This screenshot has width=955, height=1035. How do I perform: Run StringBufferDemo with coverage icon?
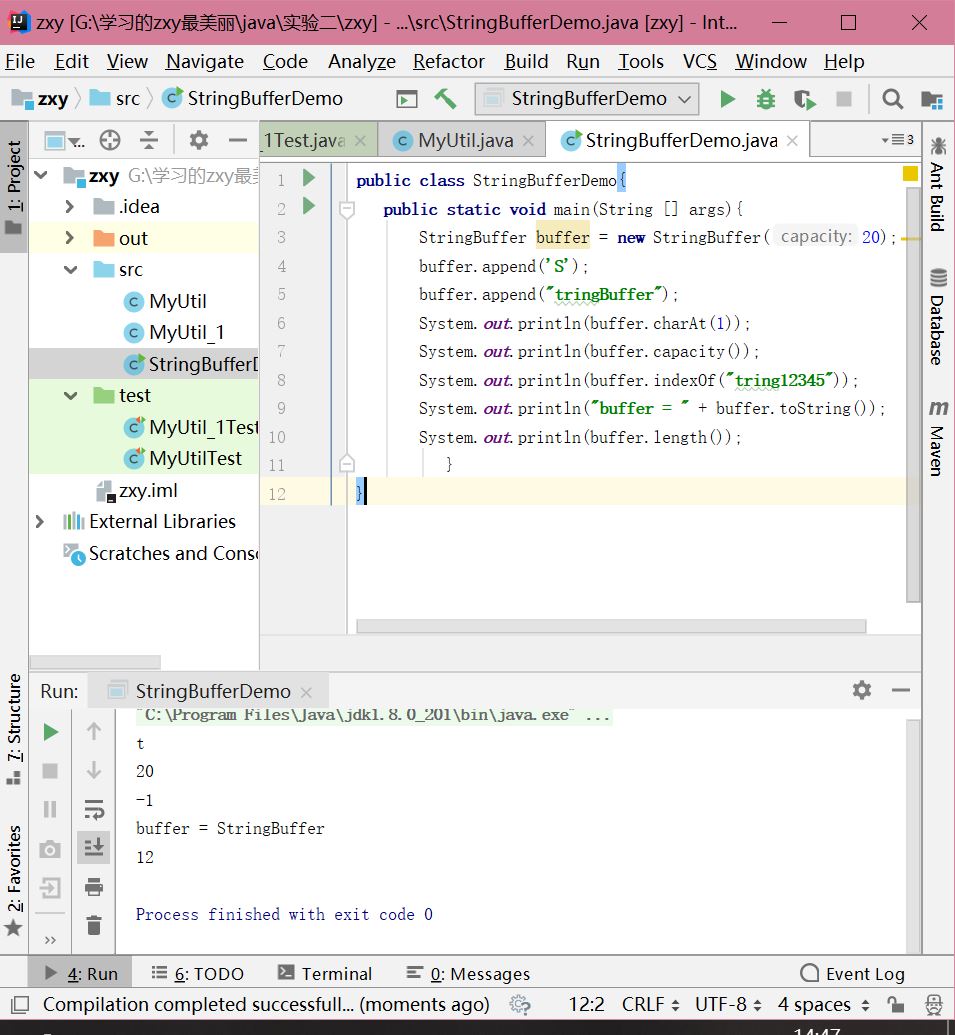tap(805, 99)
